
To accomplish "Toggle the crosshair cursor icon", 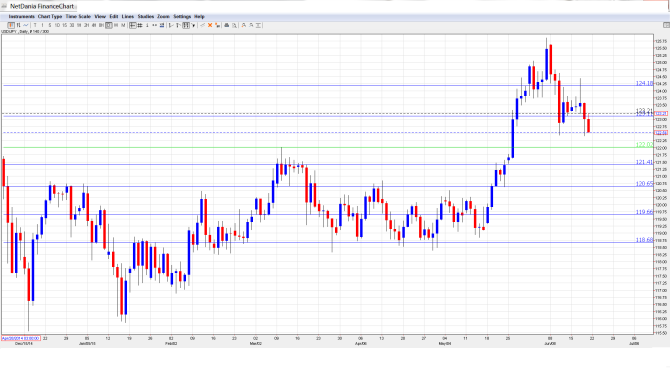I will point(132,25).
